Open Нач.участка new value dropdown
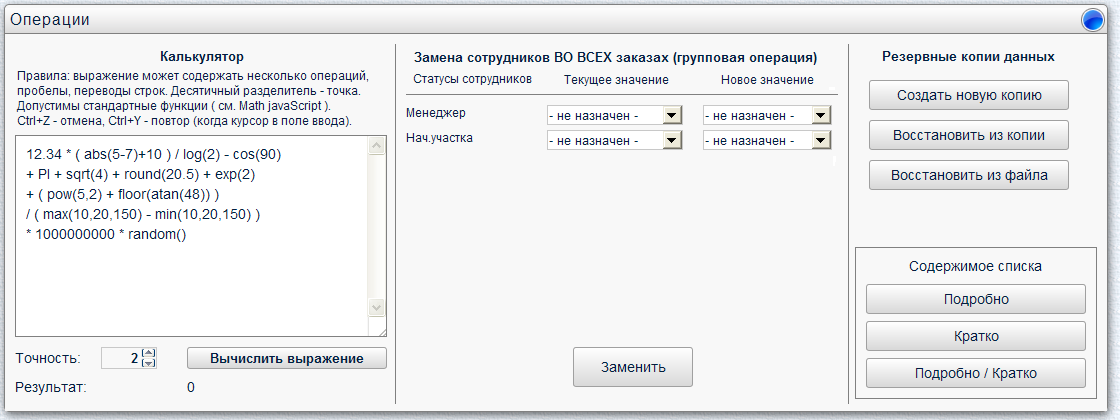1120x420 pixels. point(767,141)
